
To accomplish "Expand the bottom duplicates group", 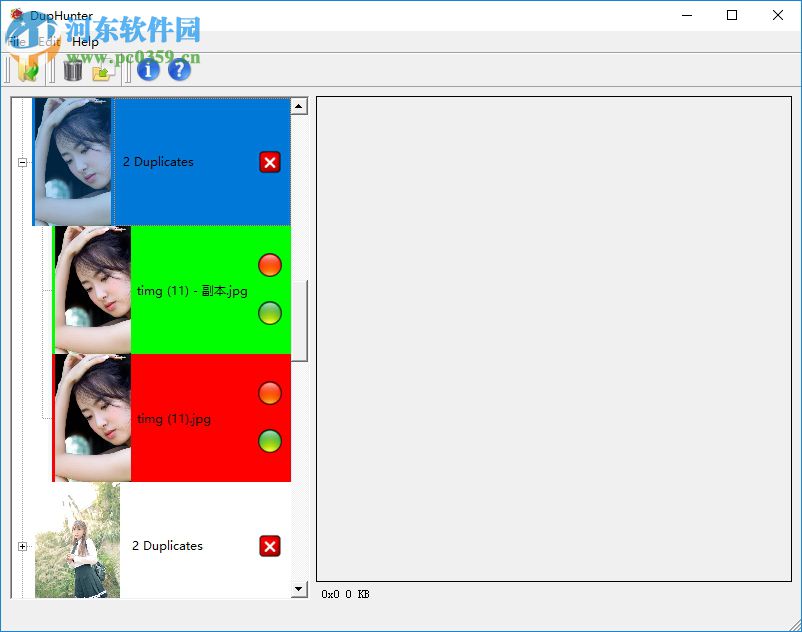I will click(x=22, y=546).
